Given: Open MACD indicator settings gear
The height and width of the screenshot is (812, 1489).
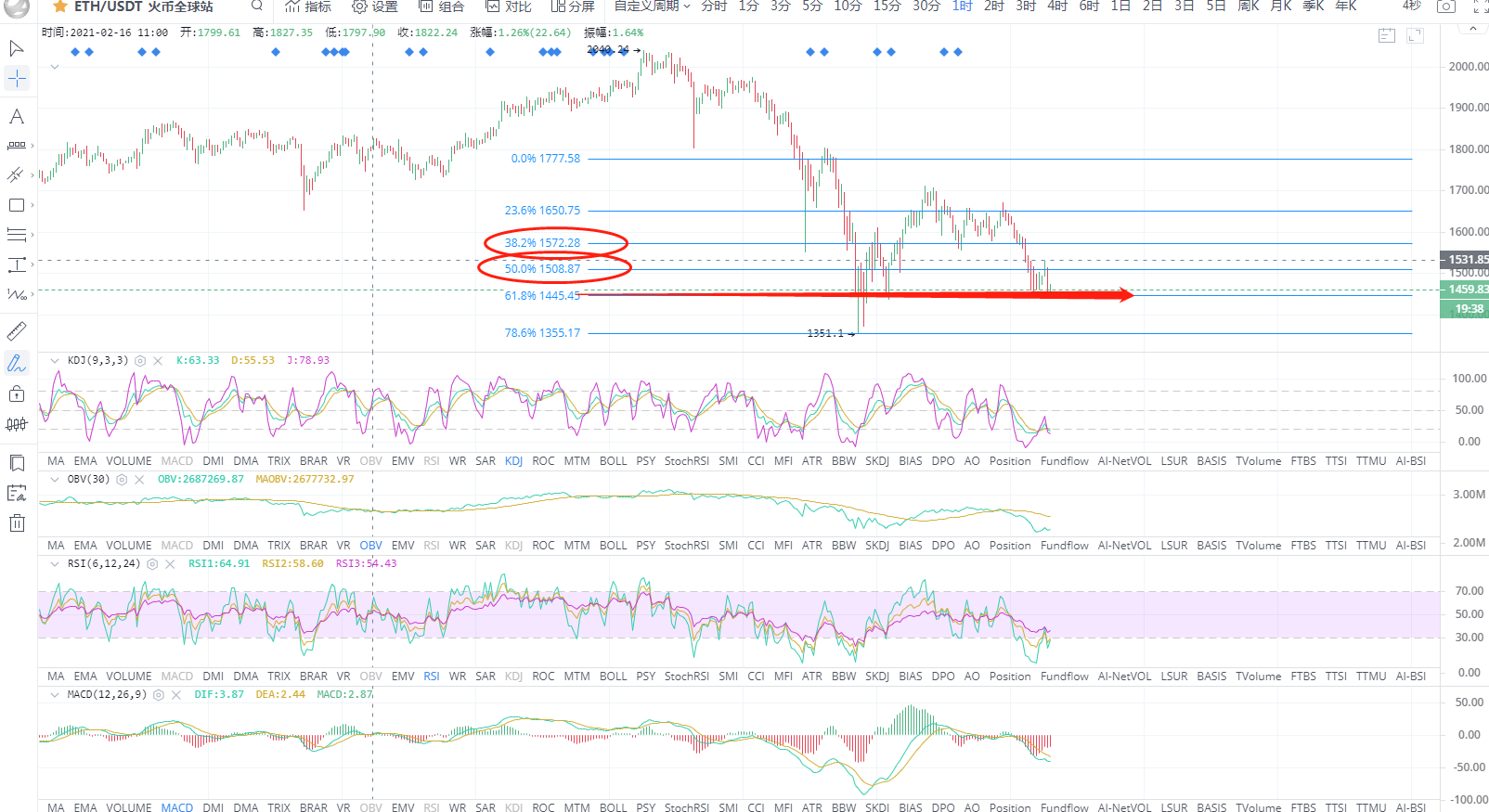Looking at the screenshot, I should 159,695.
